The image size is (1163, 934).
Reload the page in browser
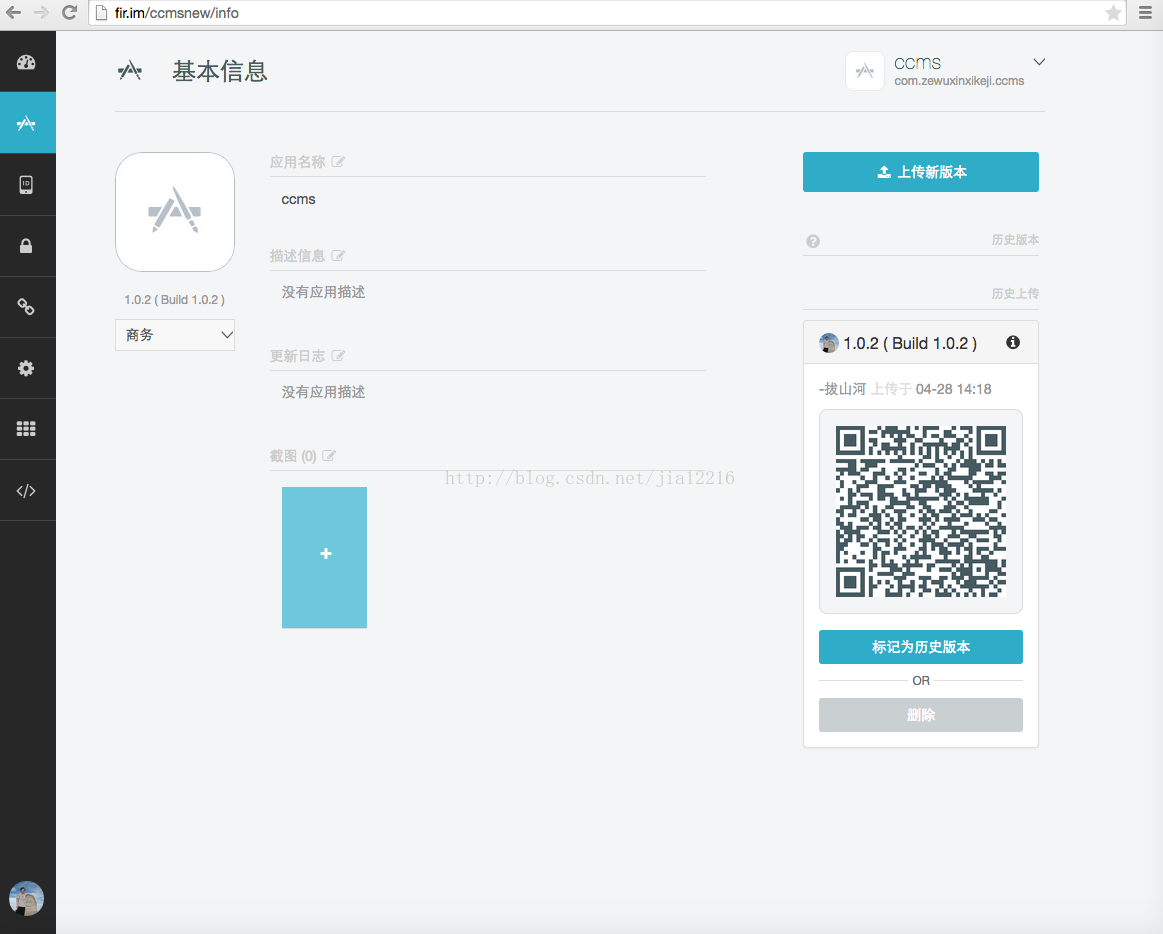pos(70,13)
